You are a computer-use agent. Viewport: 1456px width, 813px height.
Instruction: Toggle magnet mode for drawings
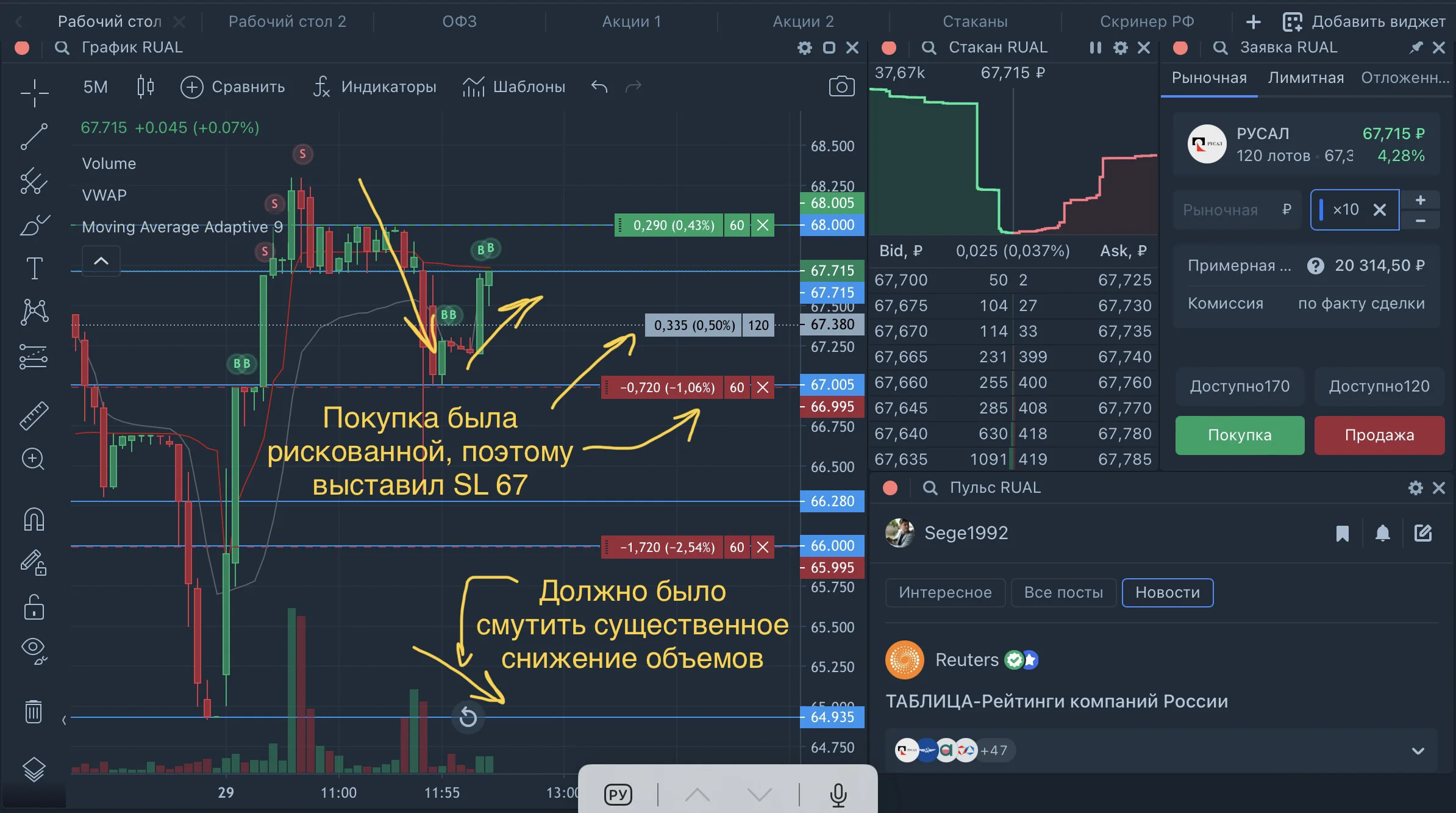pos(34,519)
